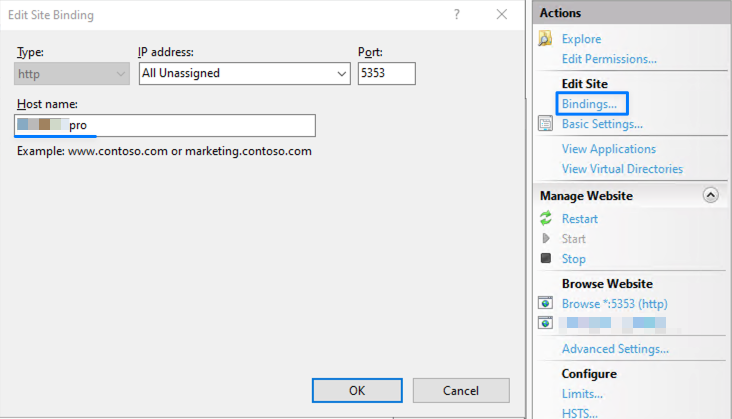
Task: Close the Edit Site Binding dialog
Action: [x=502, y=15]
